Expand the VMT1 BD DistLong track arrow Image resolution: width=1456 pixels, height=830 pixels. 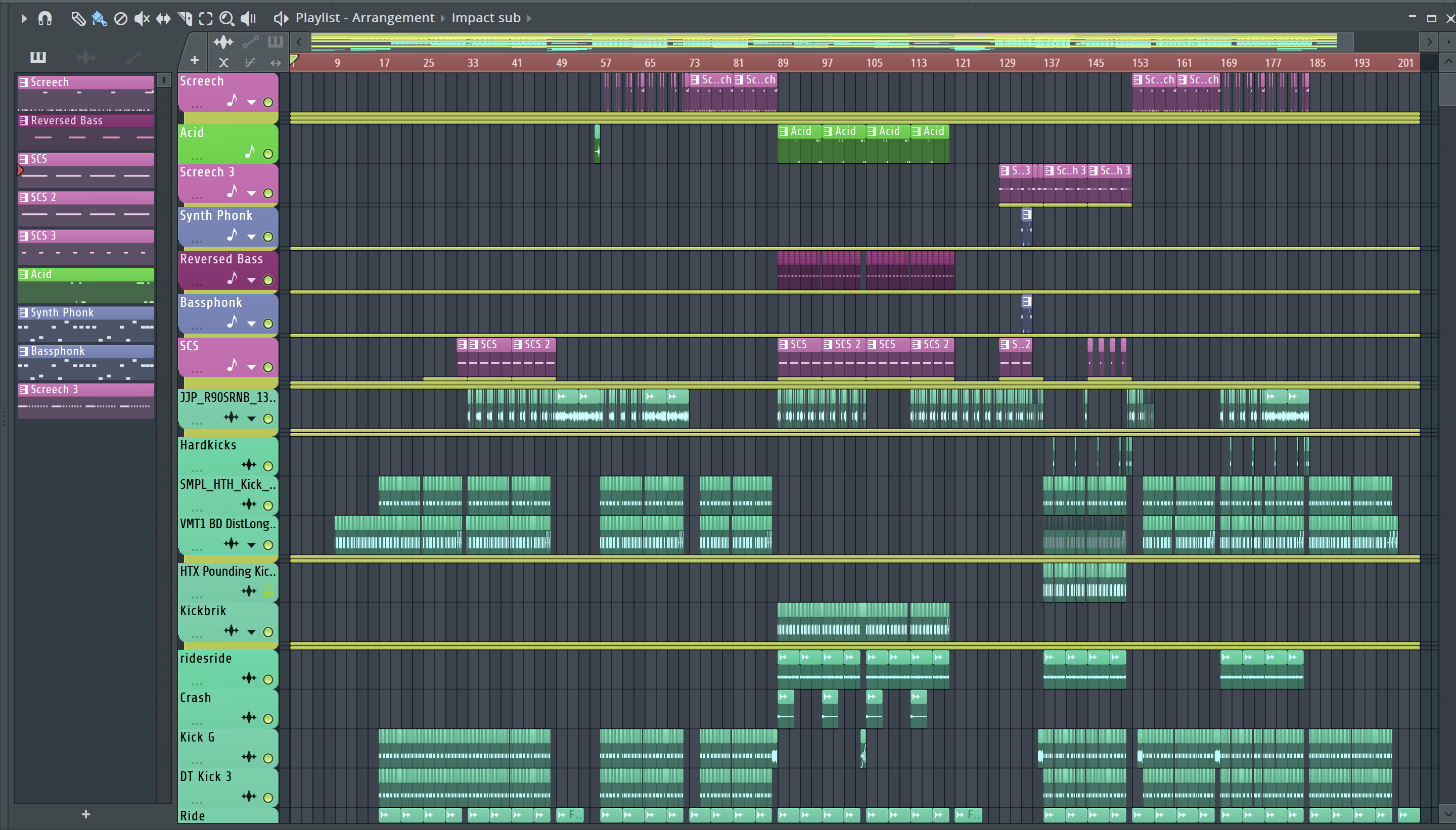251,545
